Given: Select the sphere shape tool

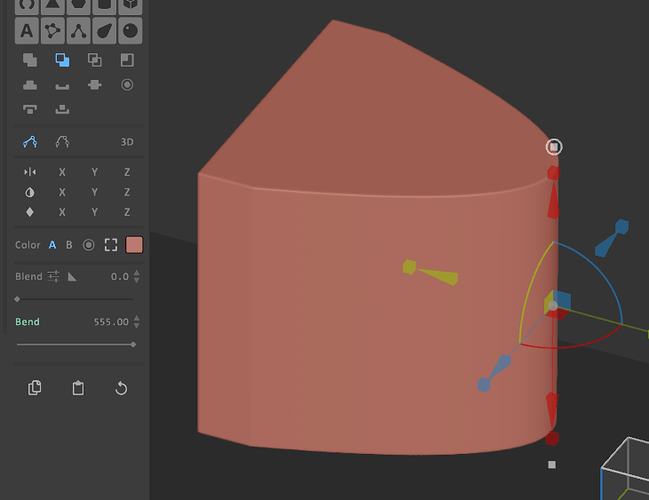Looking at the screenshot, I should [130, 31].
